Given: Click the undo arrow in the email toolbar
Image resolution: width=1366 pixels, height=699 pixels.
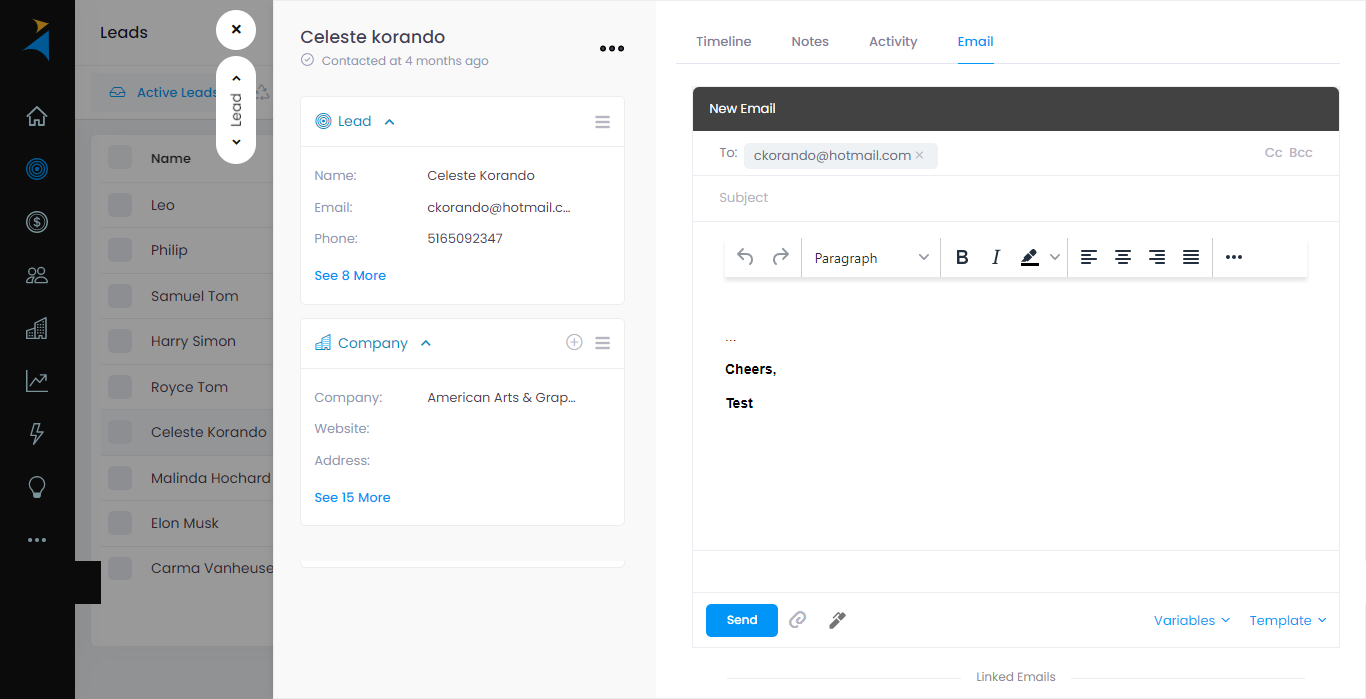Looking at the screenshot, I should coord(744,257).
